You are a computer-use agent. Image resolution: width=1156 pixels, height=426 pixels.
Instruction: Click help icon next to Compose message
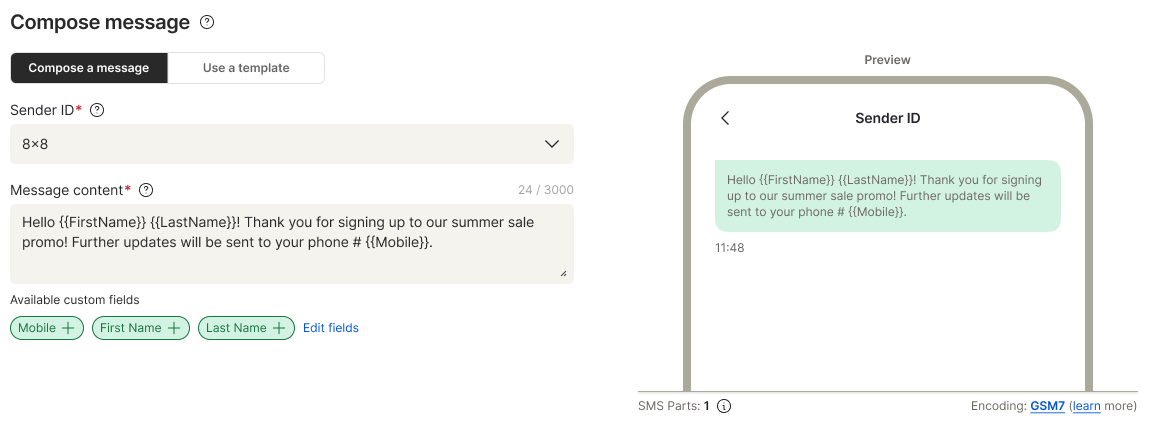(207, 22)
